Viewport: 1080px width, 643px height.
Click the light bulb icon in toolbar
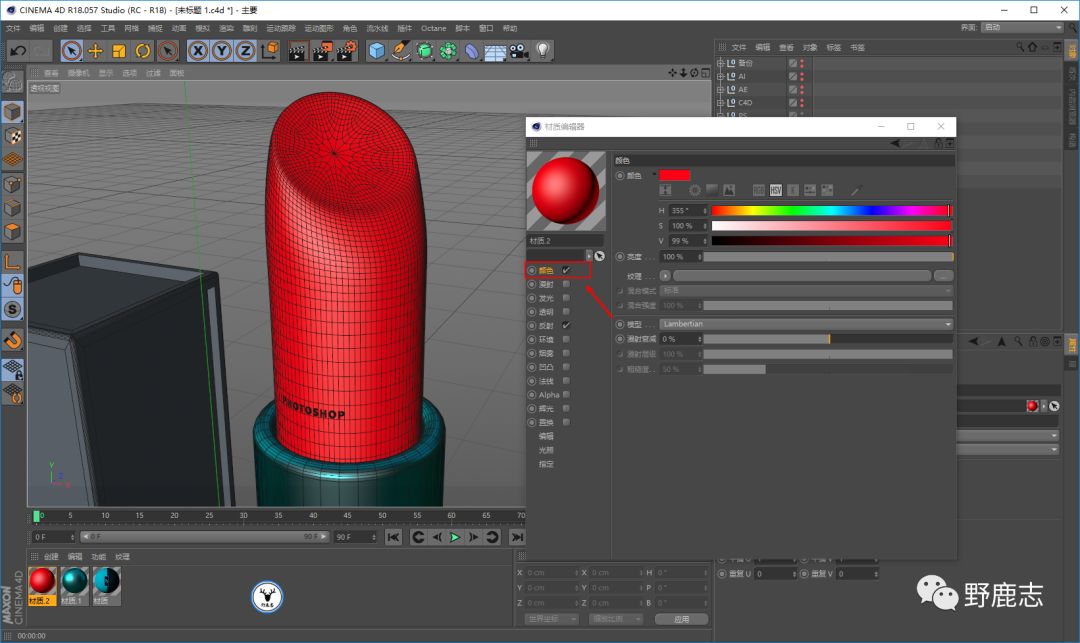(543, 50)
